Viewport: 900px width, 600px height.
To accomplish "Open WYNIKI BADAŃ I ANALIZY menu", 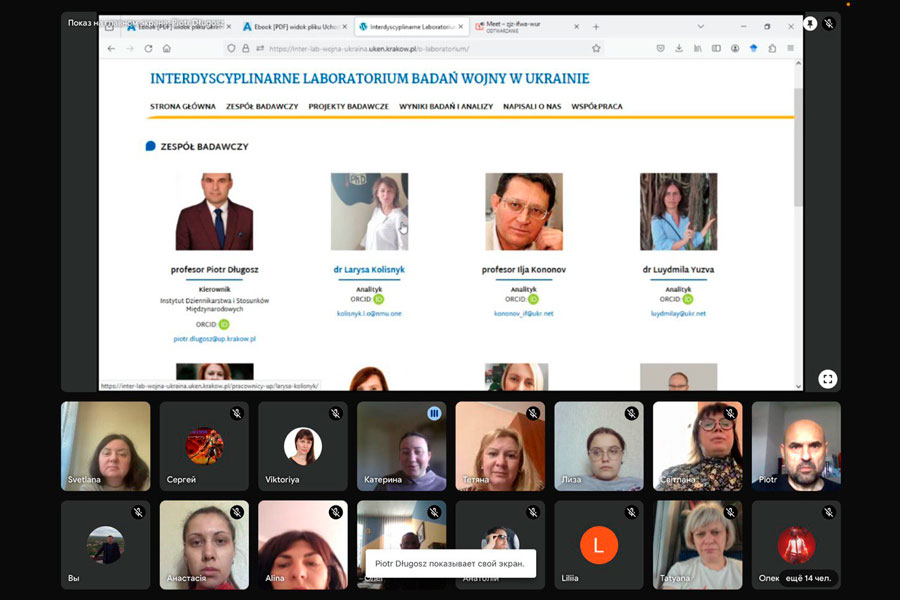I will pyautogui.click(x=446, y=106).
